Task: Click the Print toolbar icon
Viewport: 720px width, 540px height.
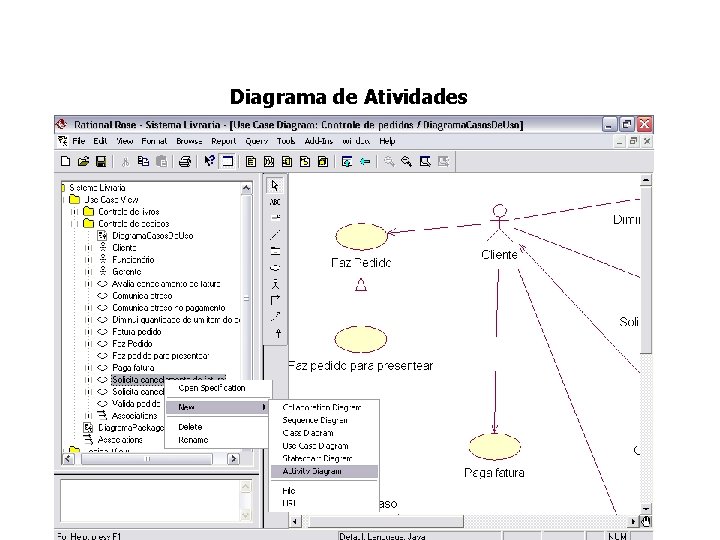Action: point(185,161)
